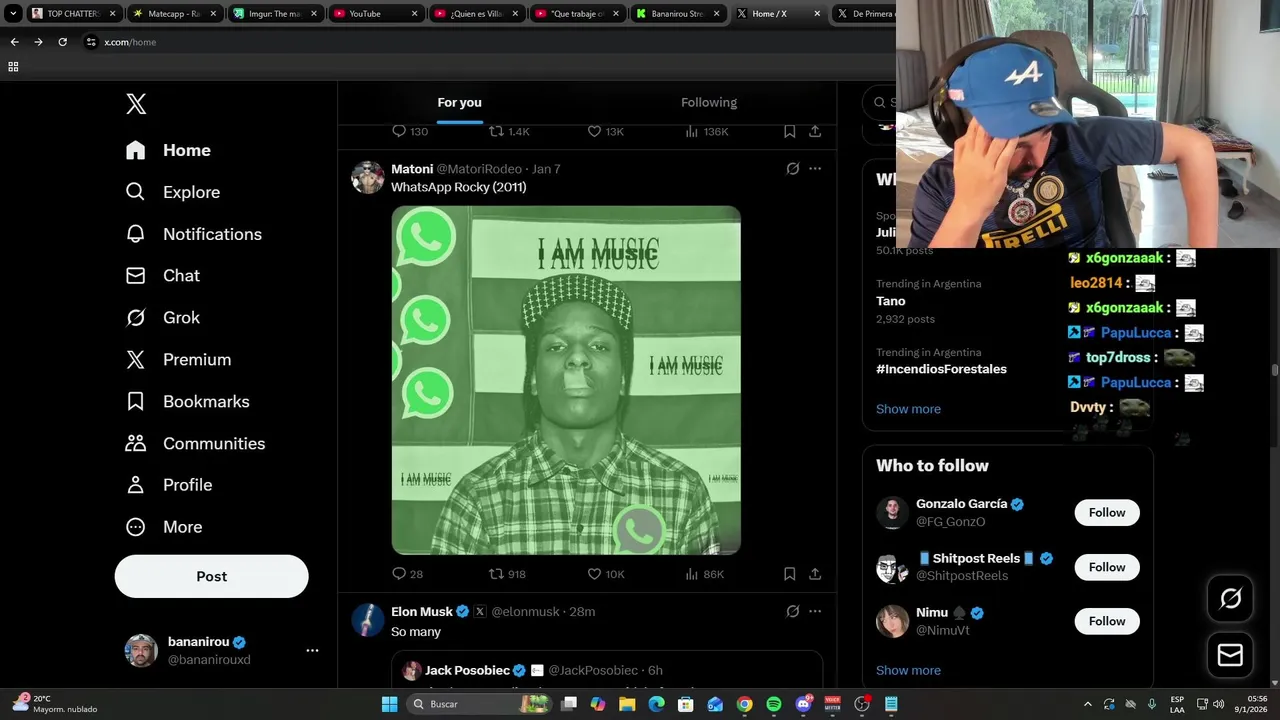This screenshot has height=720, width=1280.
Task: Open the Grok icon in sidebar
Action: (x=135, y=317)
